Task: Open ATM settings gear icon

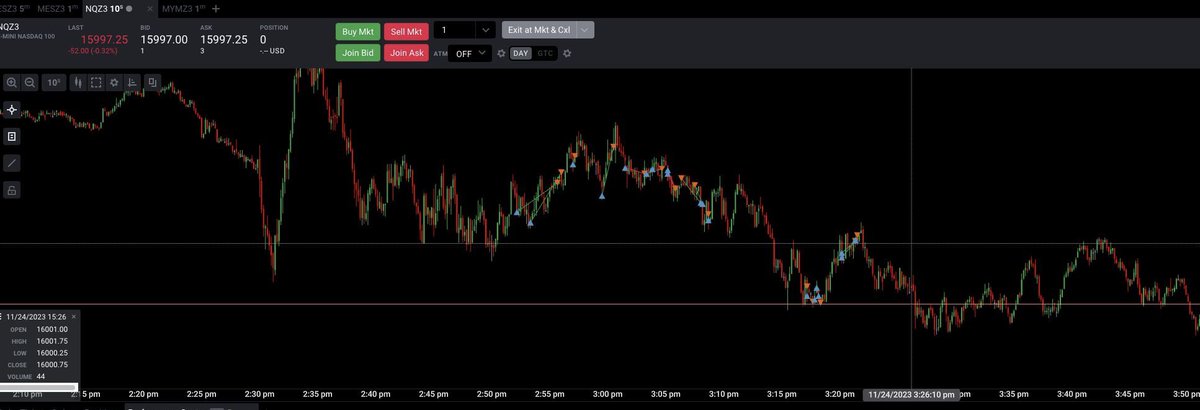Action: click(502, 53)
